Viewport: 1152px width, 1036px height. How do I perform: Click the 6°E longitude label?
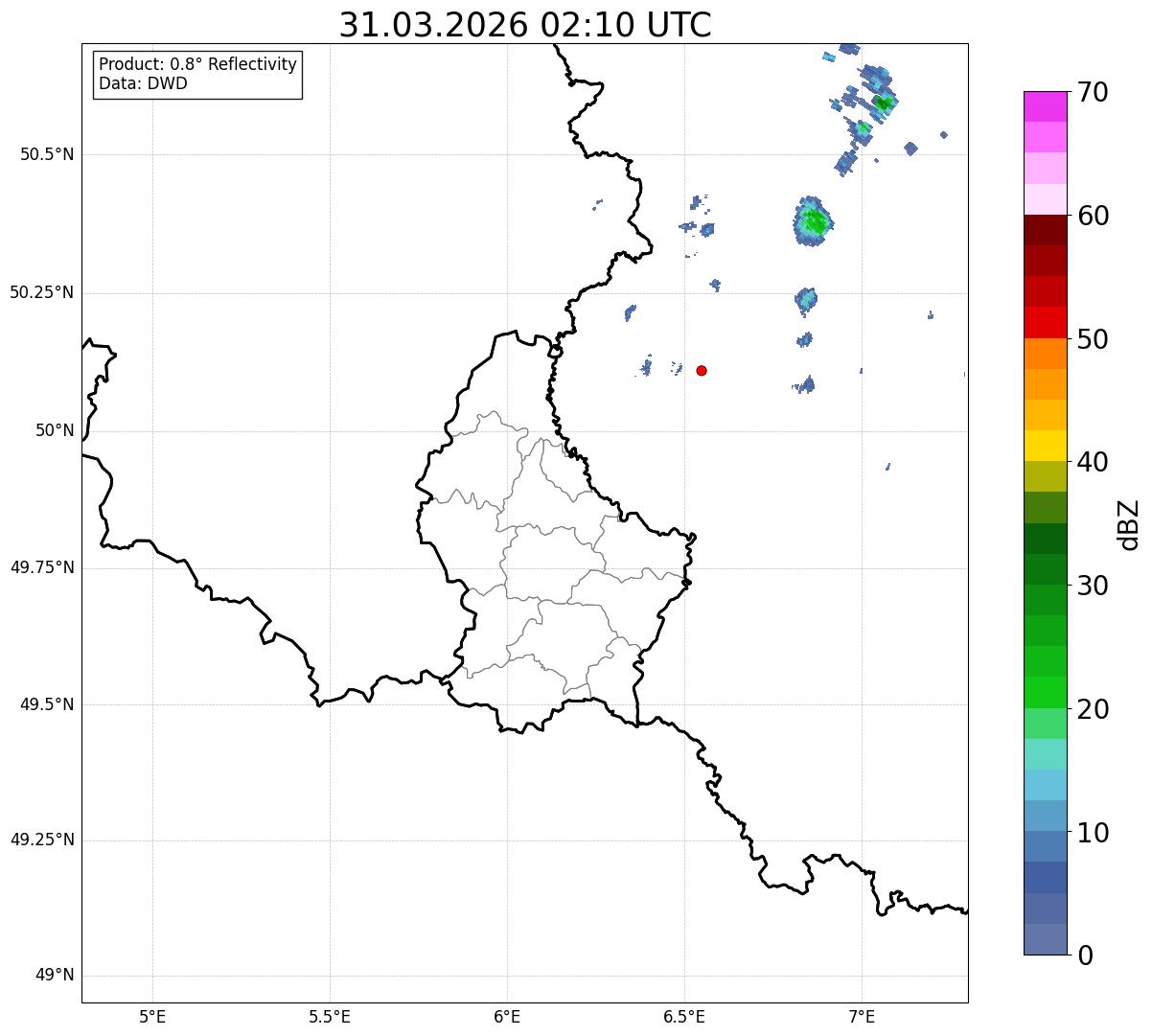[x=507, y=1016]
